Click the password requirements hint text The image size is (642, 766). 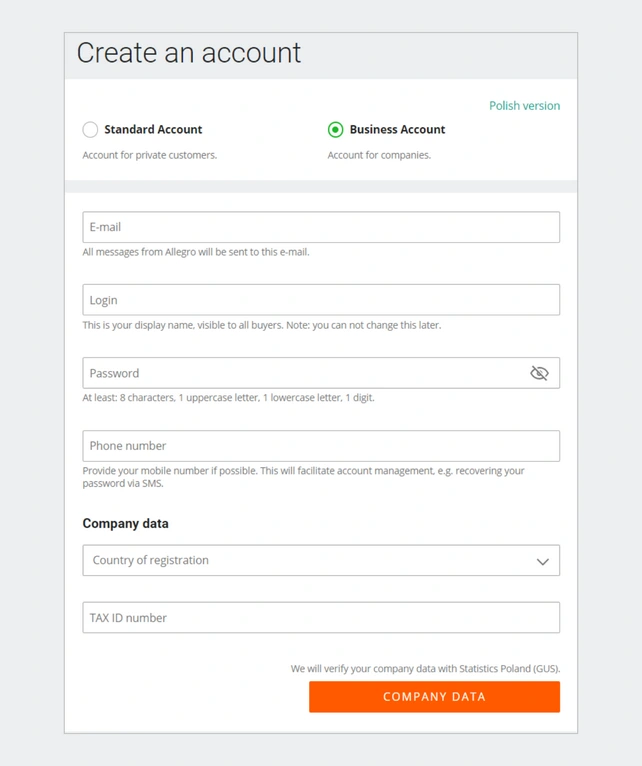pos(228,397)
